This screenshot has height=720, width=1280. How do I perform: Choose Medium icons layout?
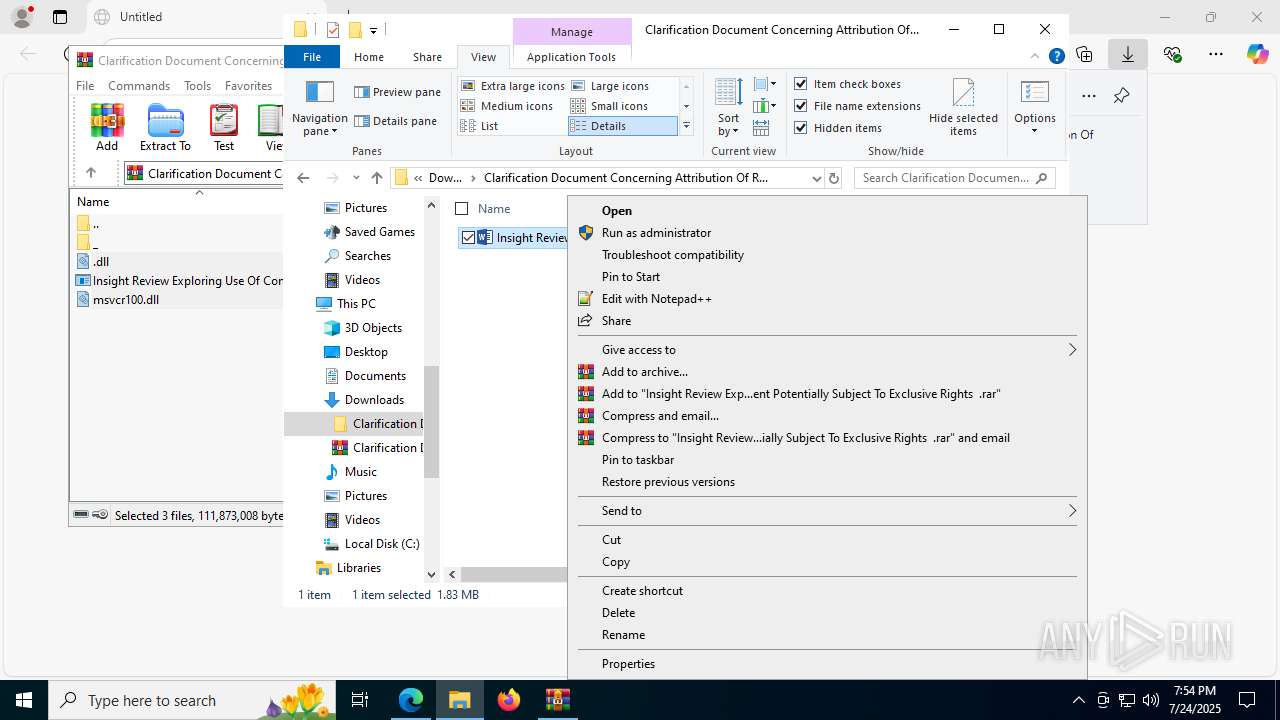[x=507, y=106]
